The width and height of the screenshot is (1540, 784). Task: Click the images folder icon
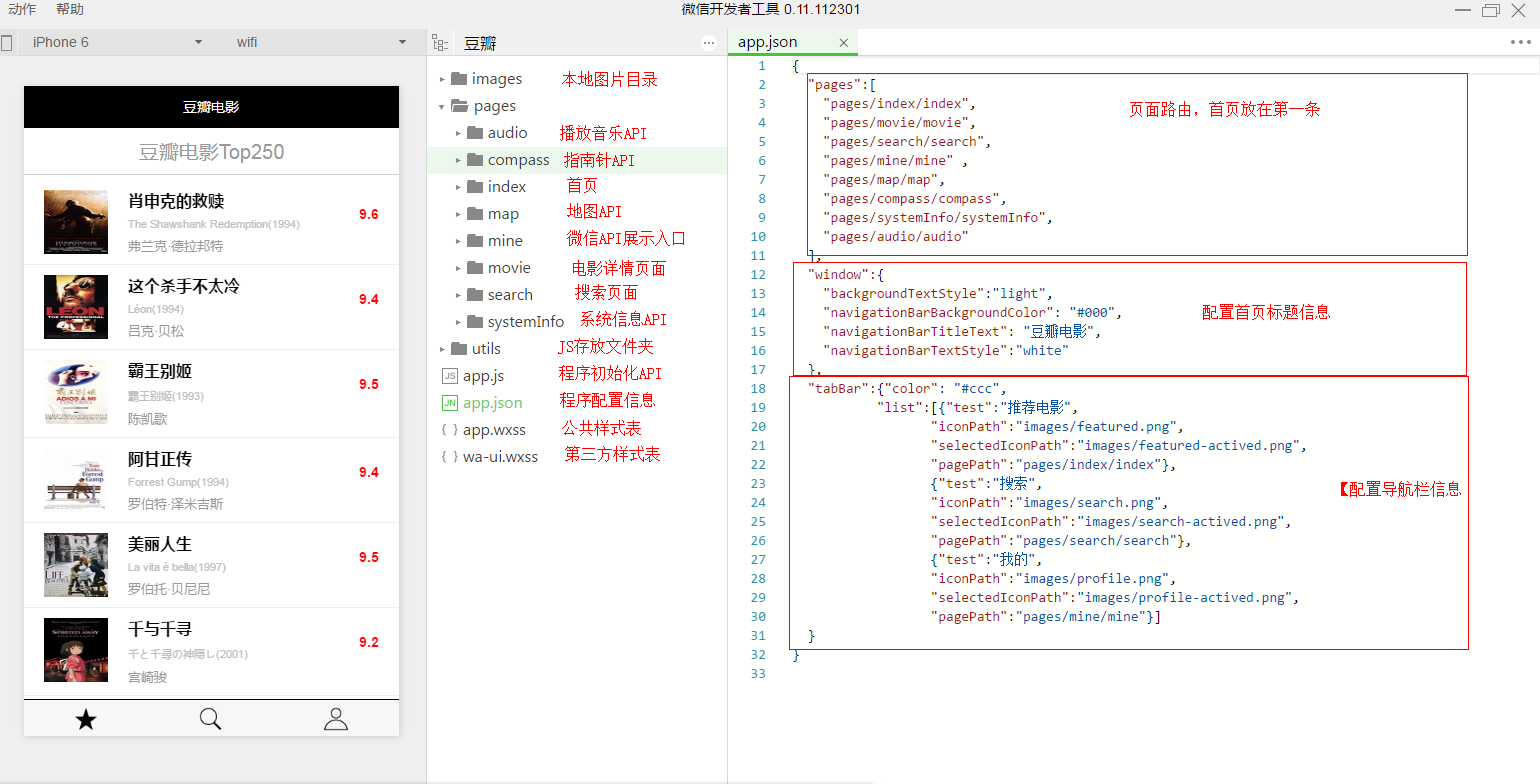[x=459, y=79]
